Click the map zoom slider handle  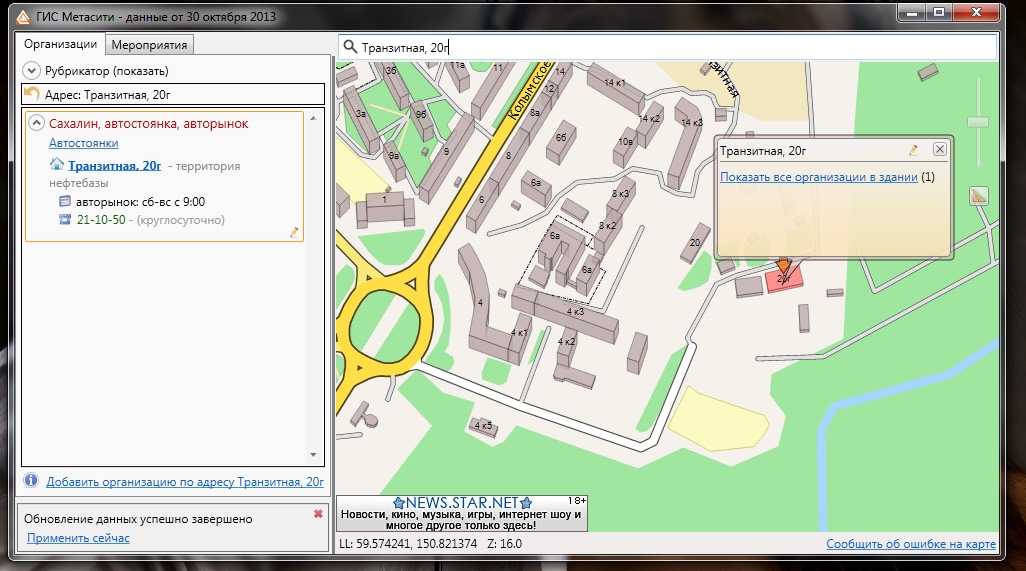point(978,122)
